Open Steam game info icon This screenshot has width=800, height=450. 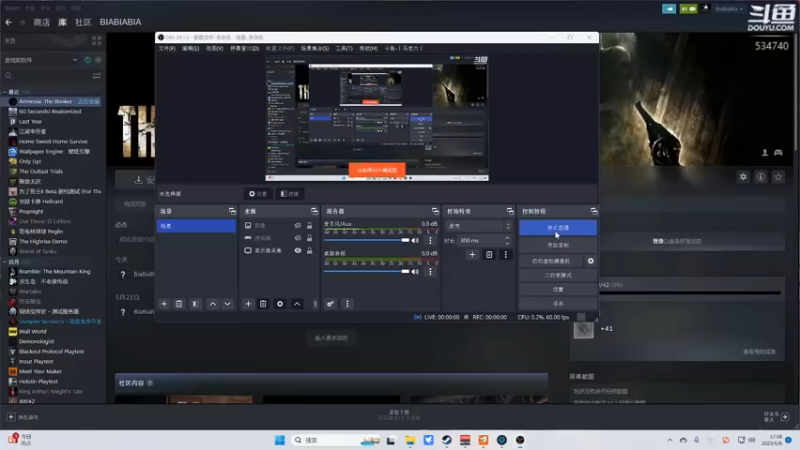(761, 177)
